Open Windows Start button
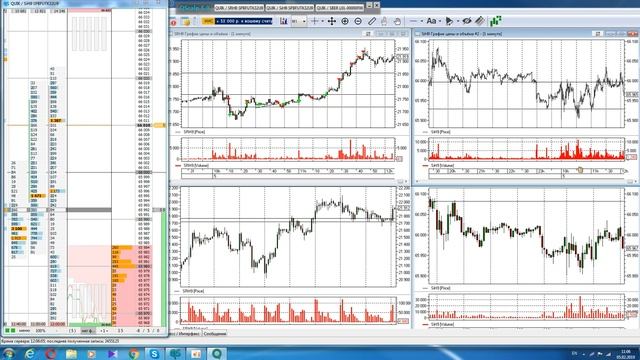640x360 pixels. (9, 353)
